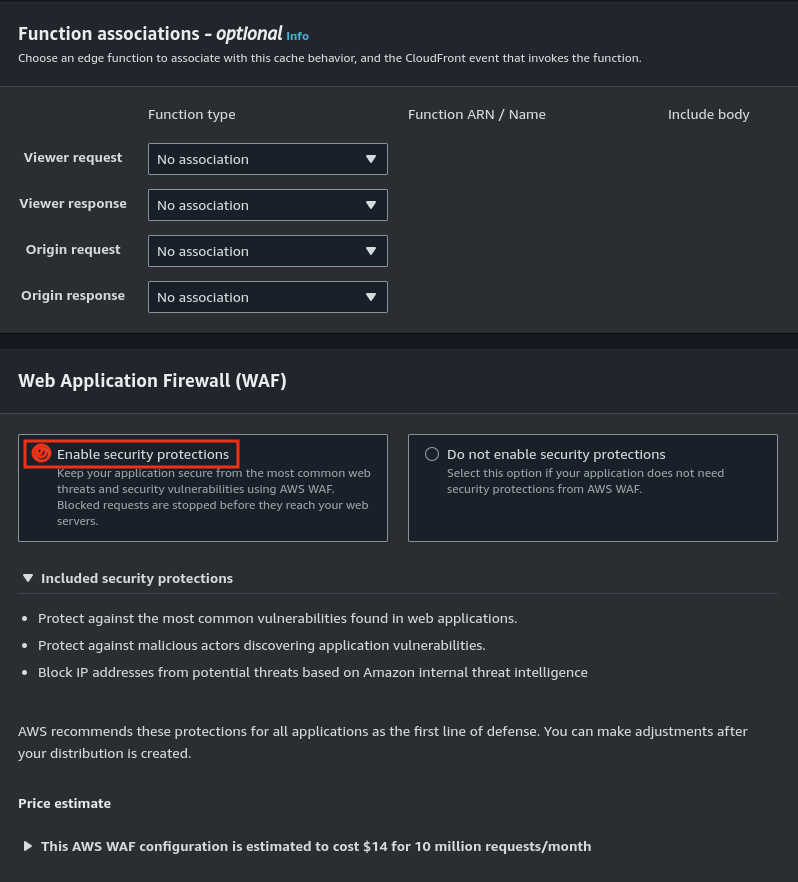Open the Info link near Function associations
798x882 pixels.
298,36
